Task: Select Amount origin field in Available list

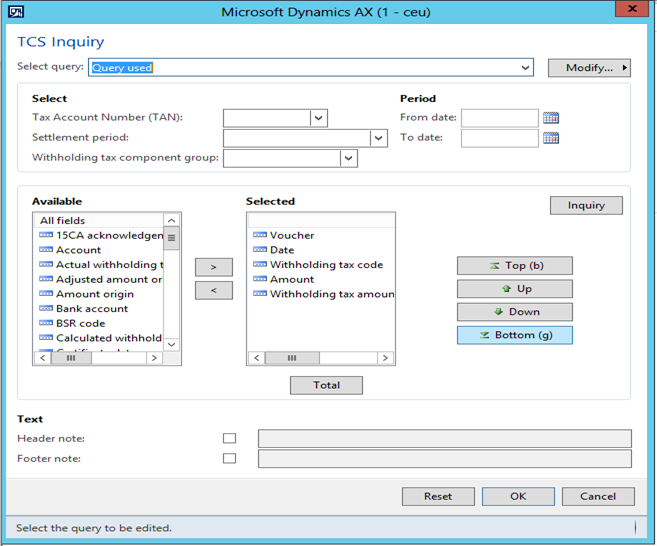Action: pos(86,294)
